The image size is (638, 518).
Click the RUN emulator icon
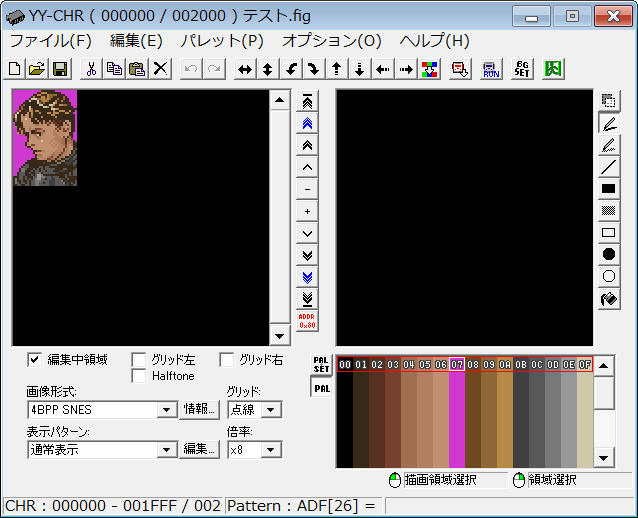point(491,69)
